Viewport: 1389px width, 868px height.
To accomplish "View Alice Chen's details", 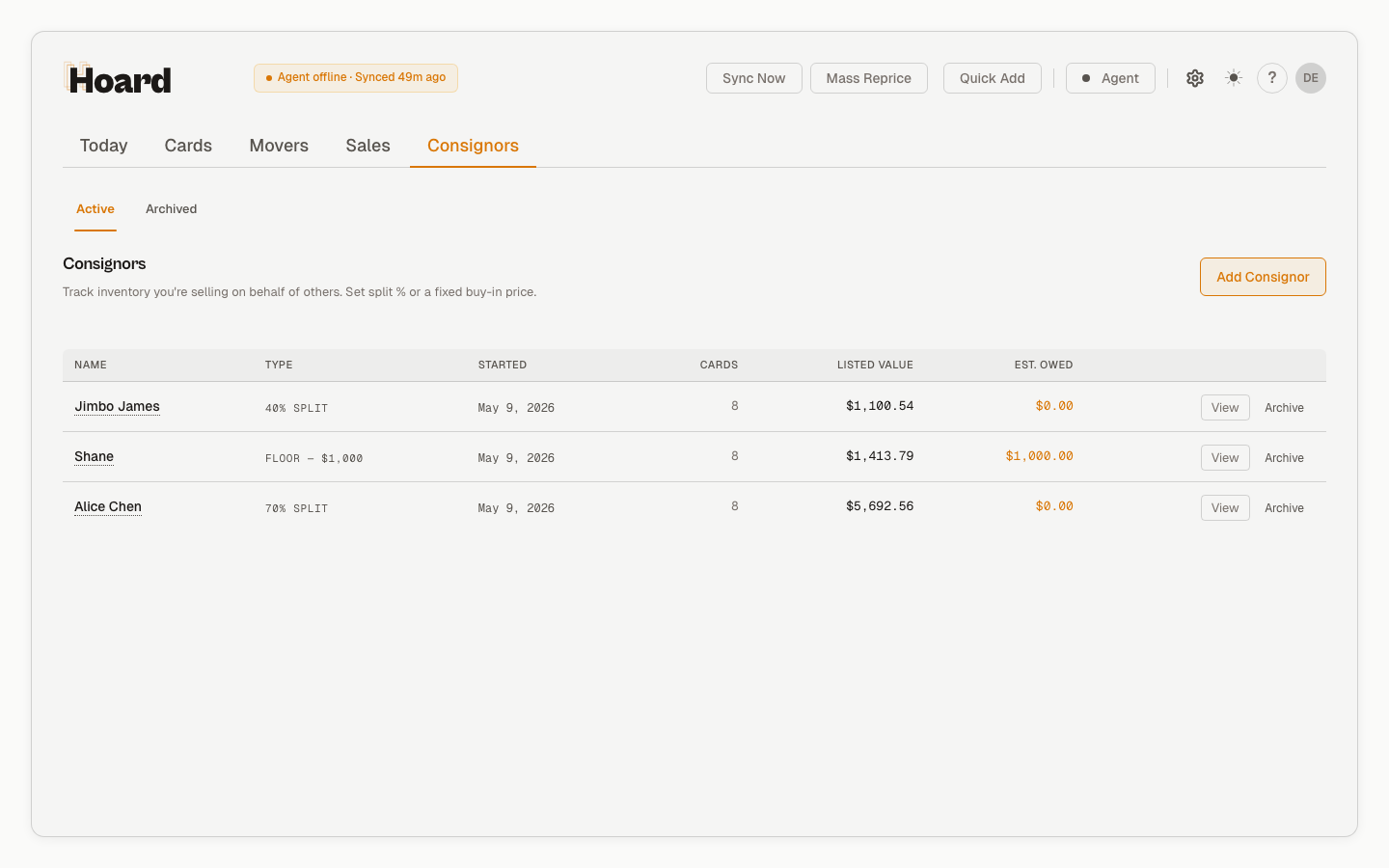I will [x=1225, y=507].
